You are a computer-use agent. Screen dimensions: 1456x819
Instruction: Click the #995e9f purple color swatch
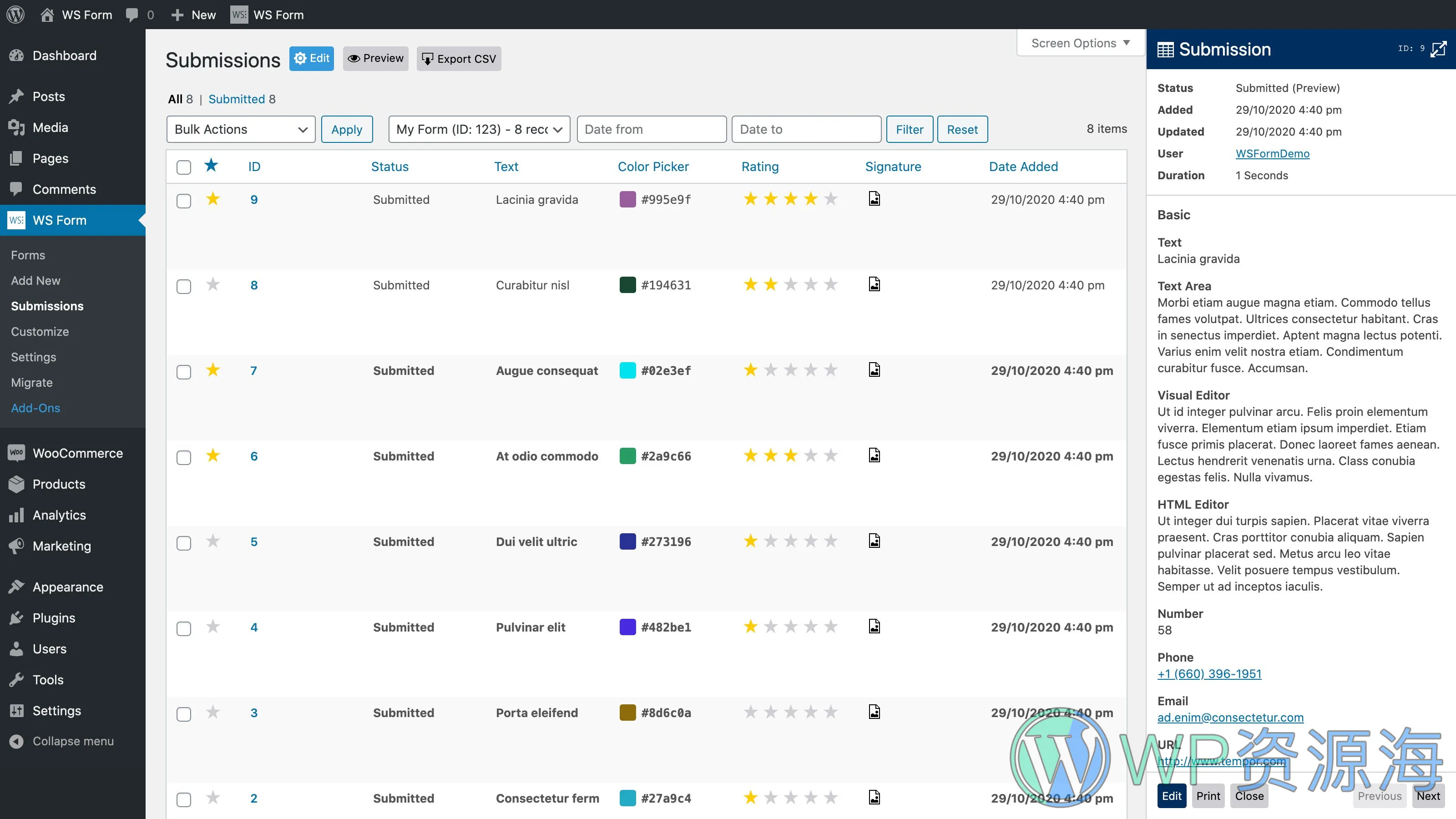[627, 199]
